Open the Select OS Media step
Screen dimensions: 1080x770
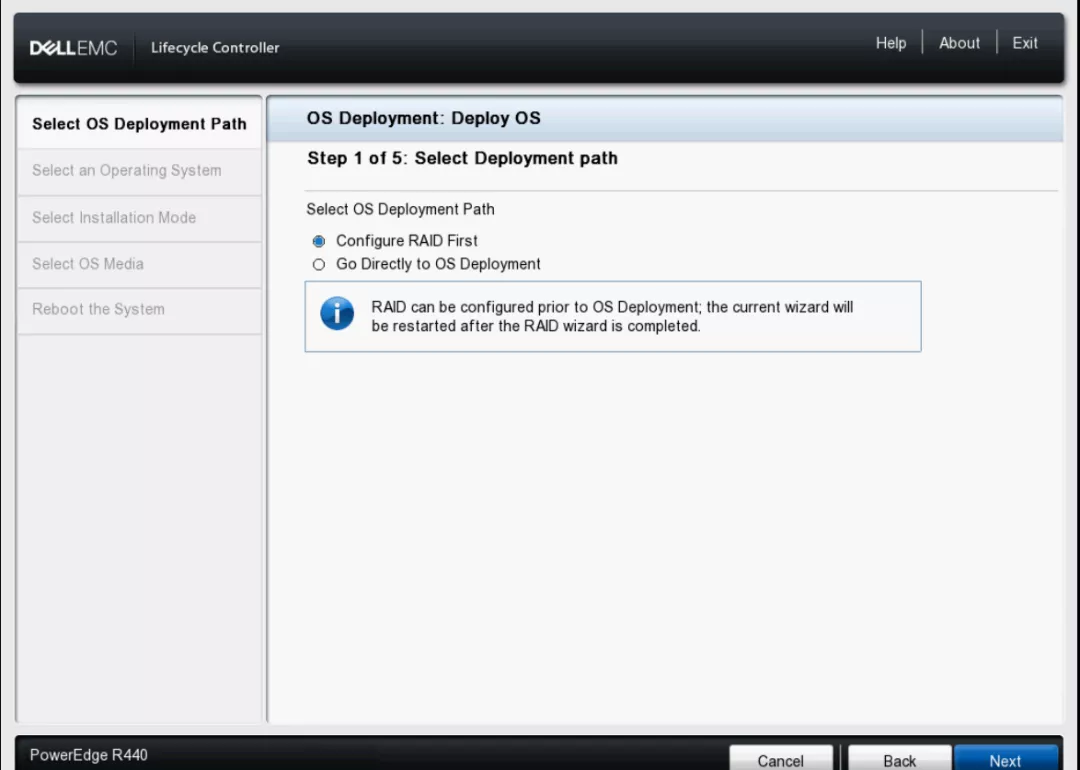(139, 264)
